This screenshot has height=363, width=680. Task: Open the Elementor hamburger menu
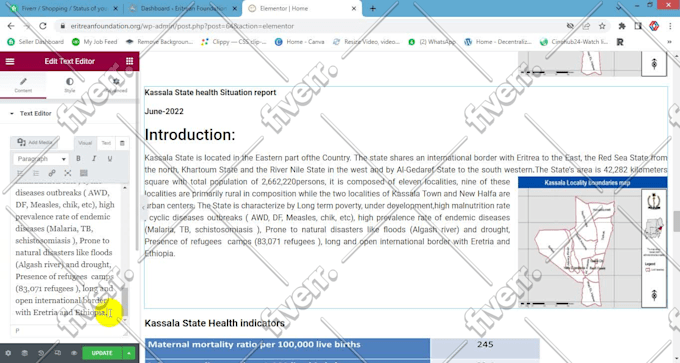point(10,61)
